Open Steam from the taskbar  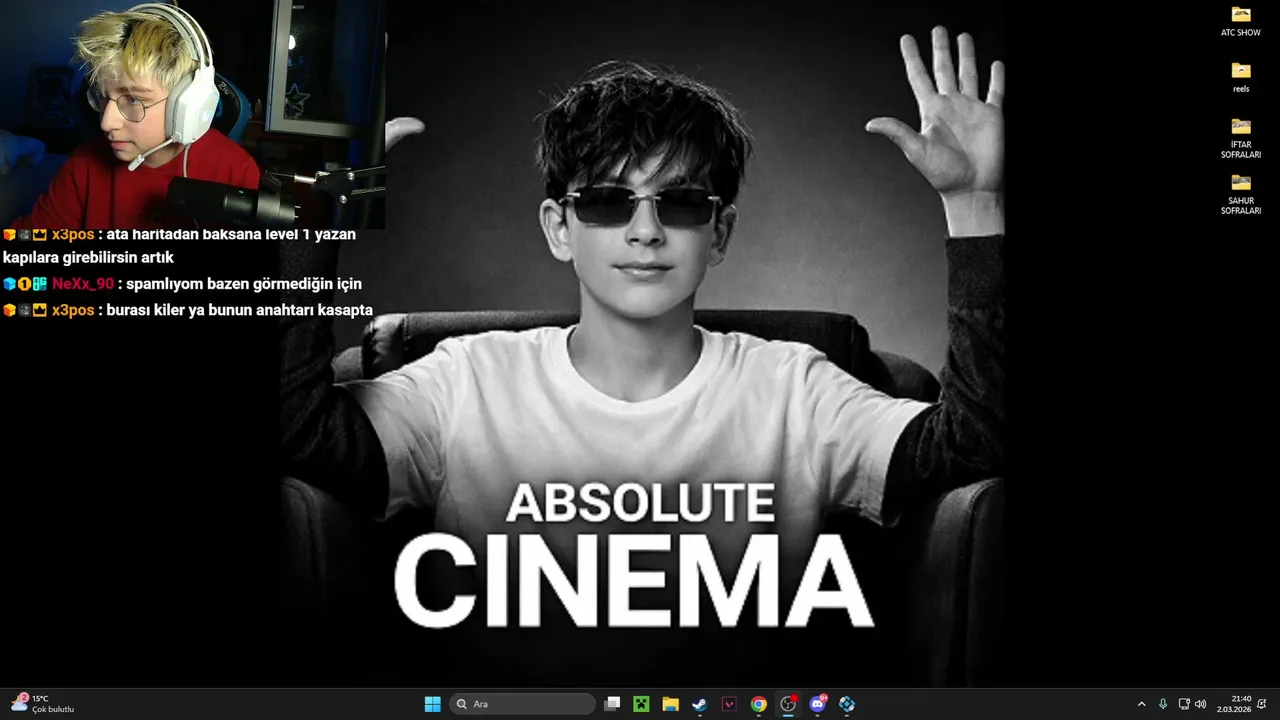pyautogui.click(x=699, y=704)
